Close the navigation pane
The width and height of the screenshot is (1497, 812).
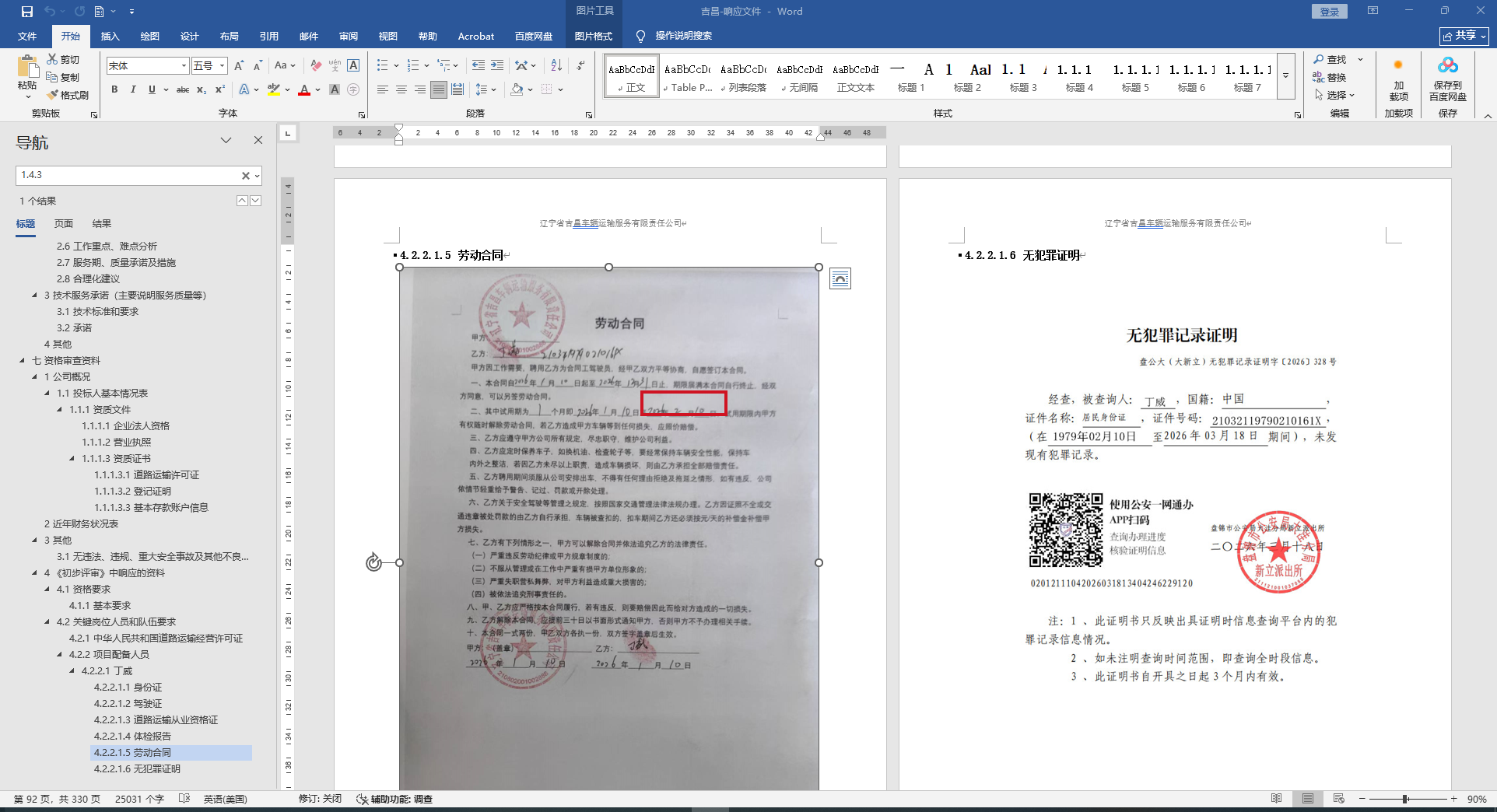258,141
